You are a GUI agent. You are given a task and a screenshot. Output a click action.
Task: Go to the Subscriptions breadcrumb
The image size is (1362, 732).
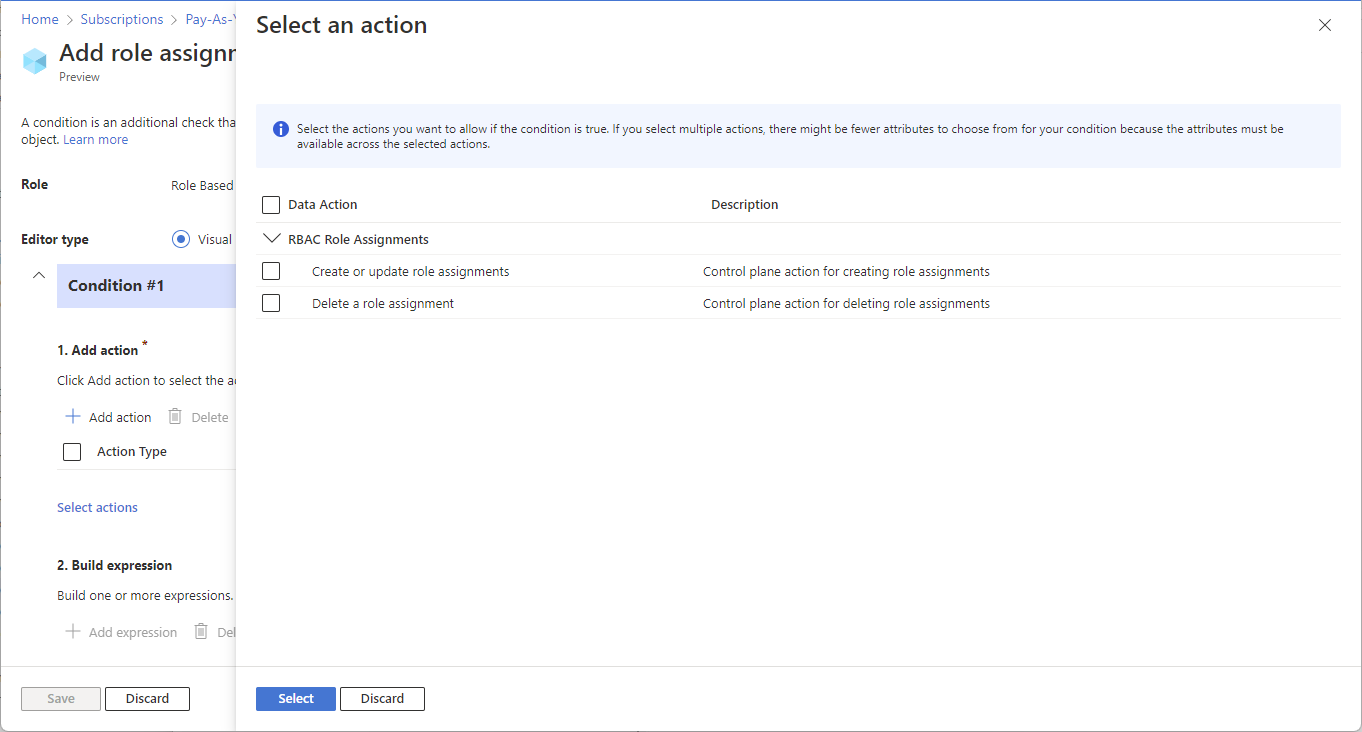pos(122,19)
